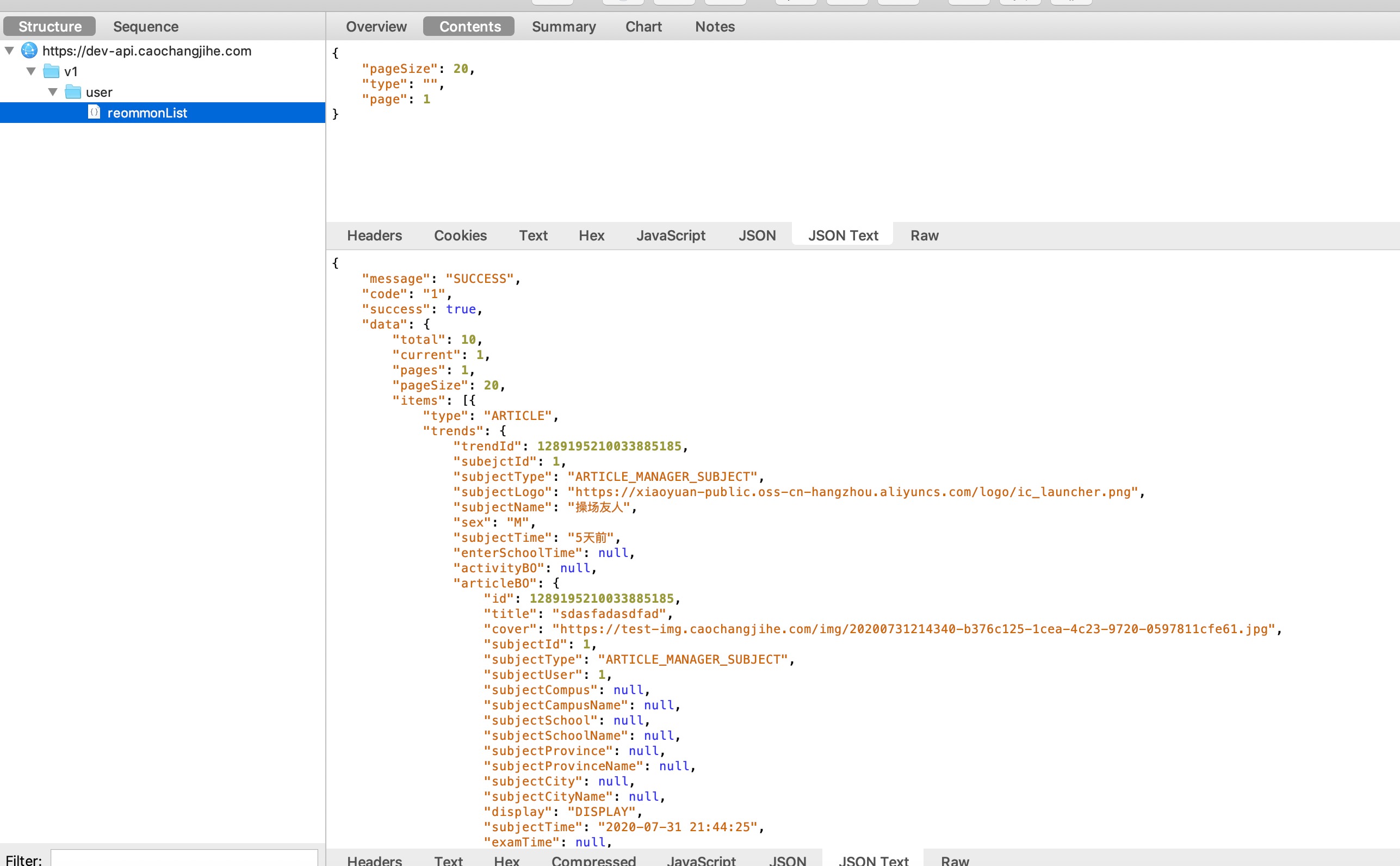
Task: Open the Overview tab
Action: tap(376, 26)
